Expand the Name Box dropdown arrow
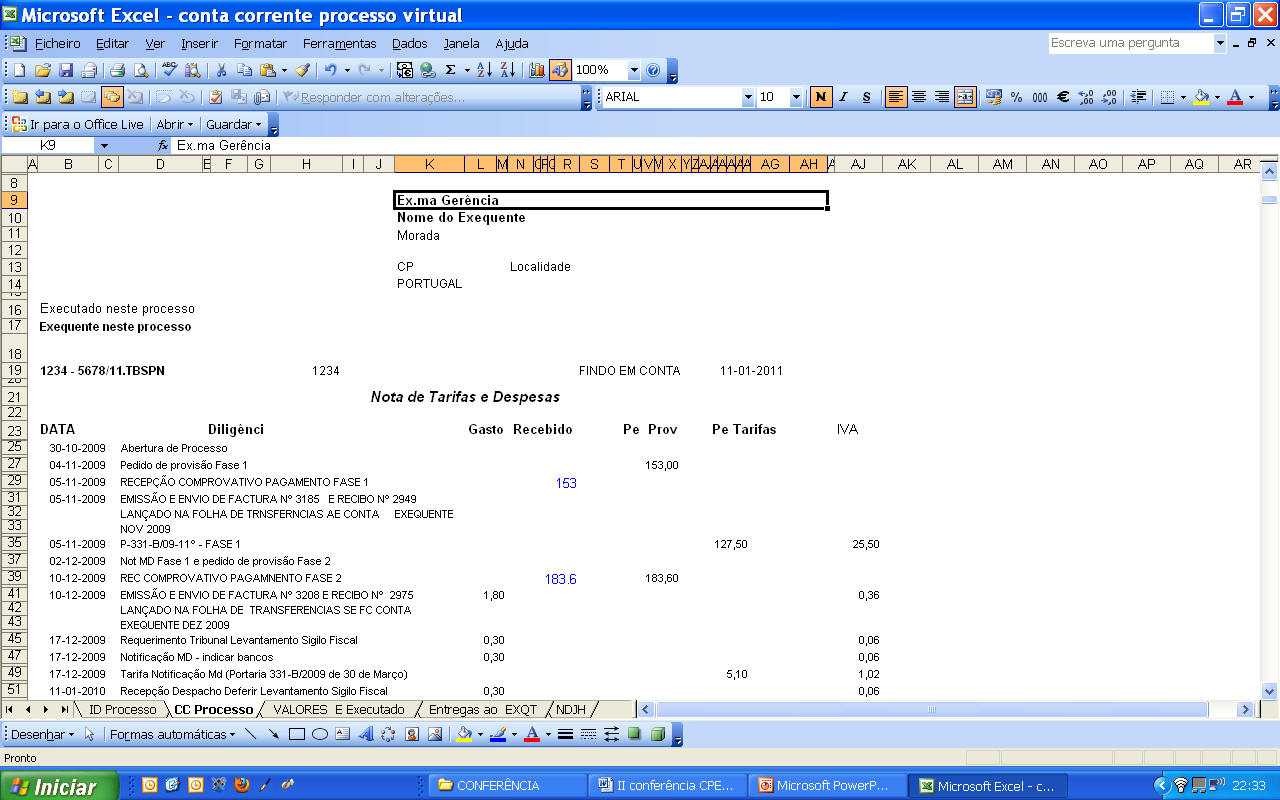The image size is (1280, 800). click(x=104, y=145)
